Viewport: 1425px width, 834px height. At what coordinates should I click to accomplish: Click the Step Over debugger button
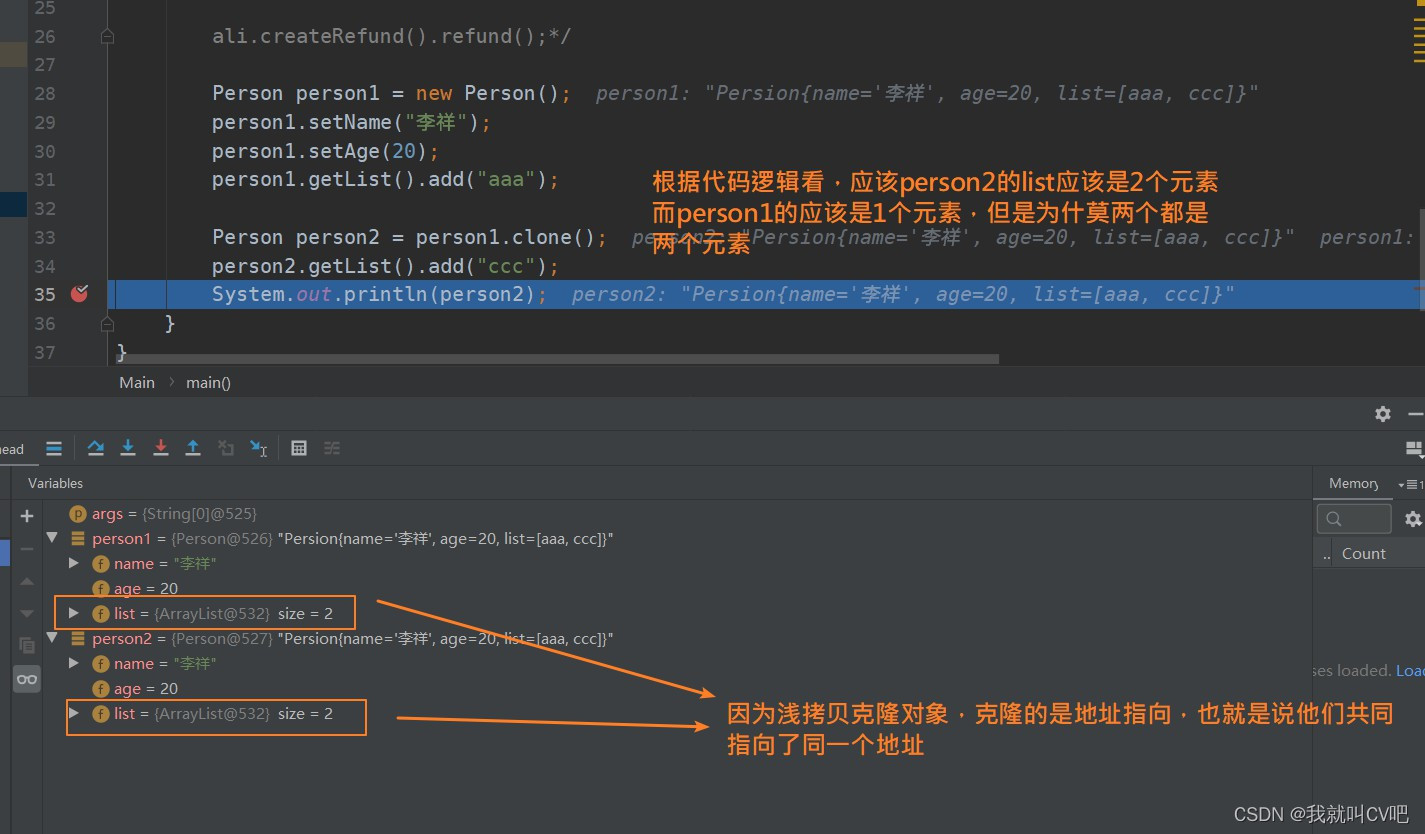pos(96,448)
